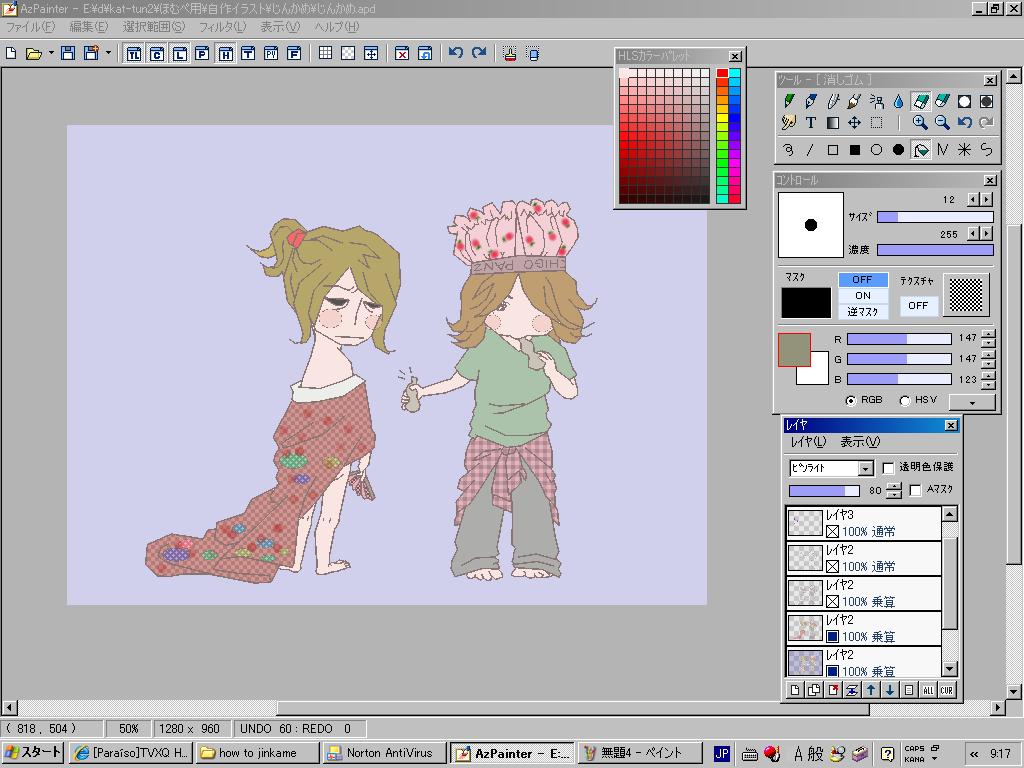Click the 逆マスク button

(x=862, y=312)
